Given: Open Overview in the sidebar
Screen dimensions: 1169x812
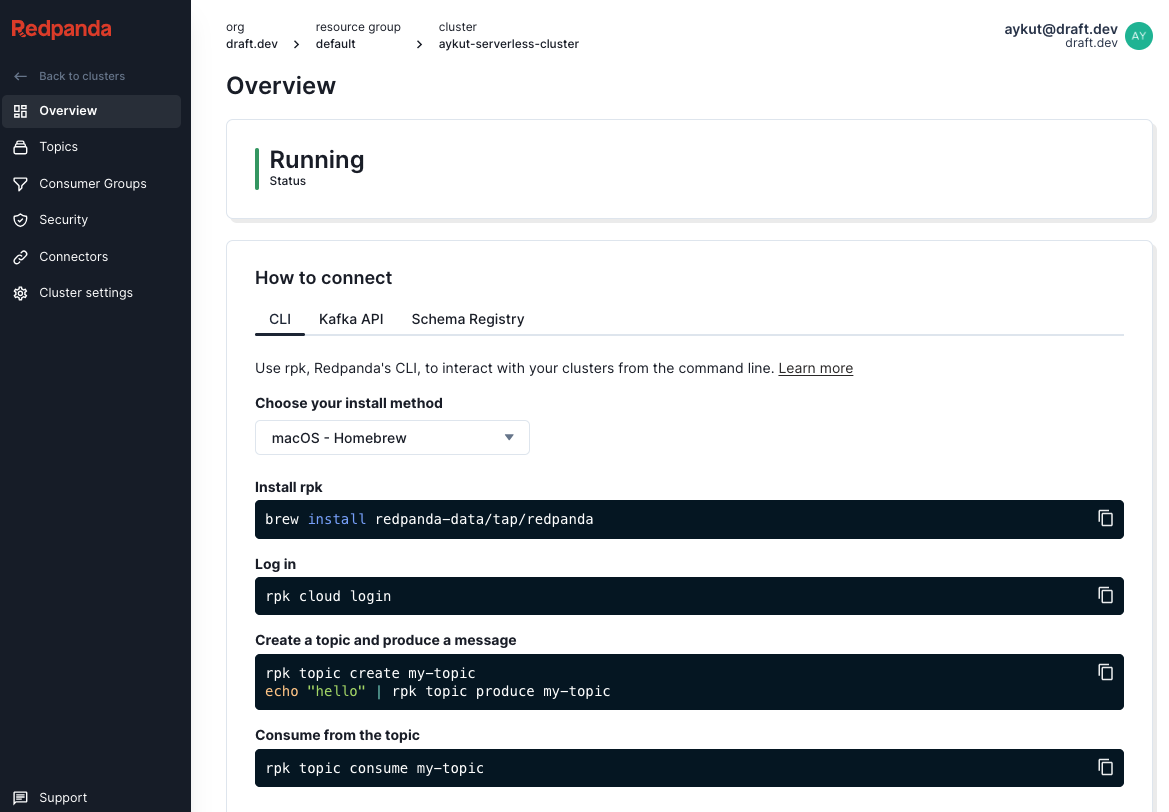Looking at the screenshot, I should (92, 111).
